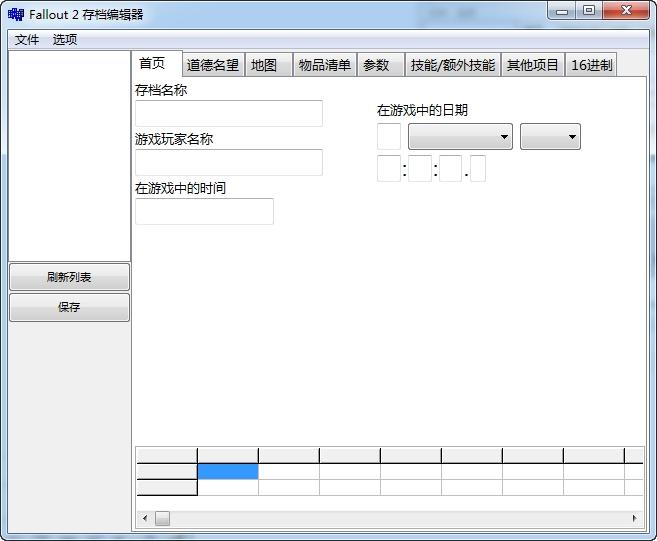Open the 选项 menu
The width and height of the screenshot is (657, 541).
[65, 40]
